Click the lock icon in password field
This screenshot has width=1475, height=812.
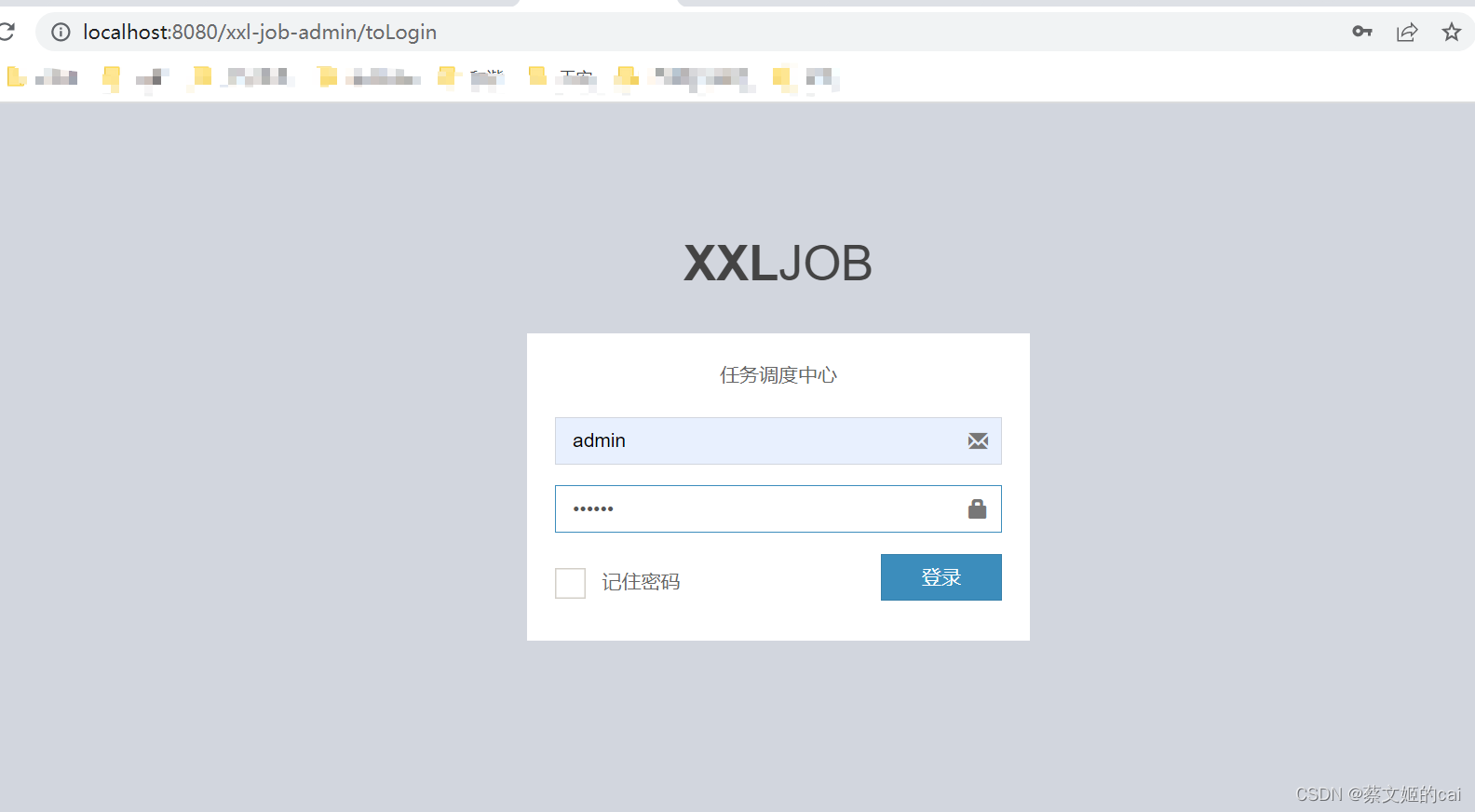pos(977,508)
